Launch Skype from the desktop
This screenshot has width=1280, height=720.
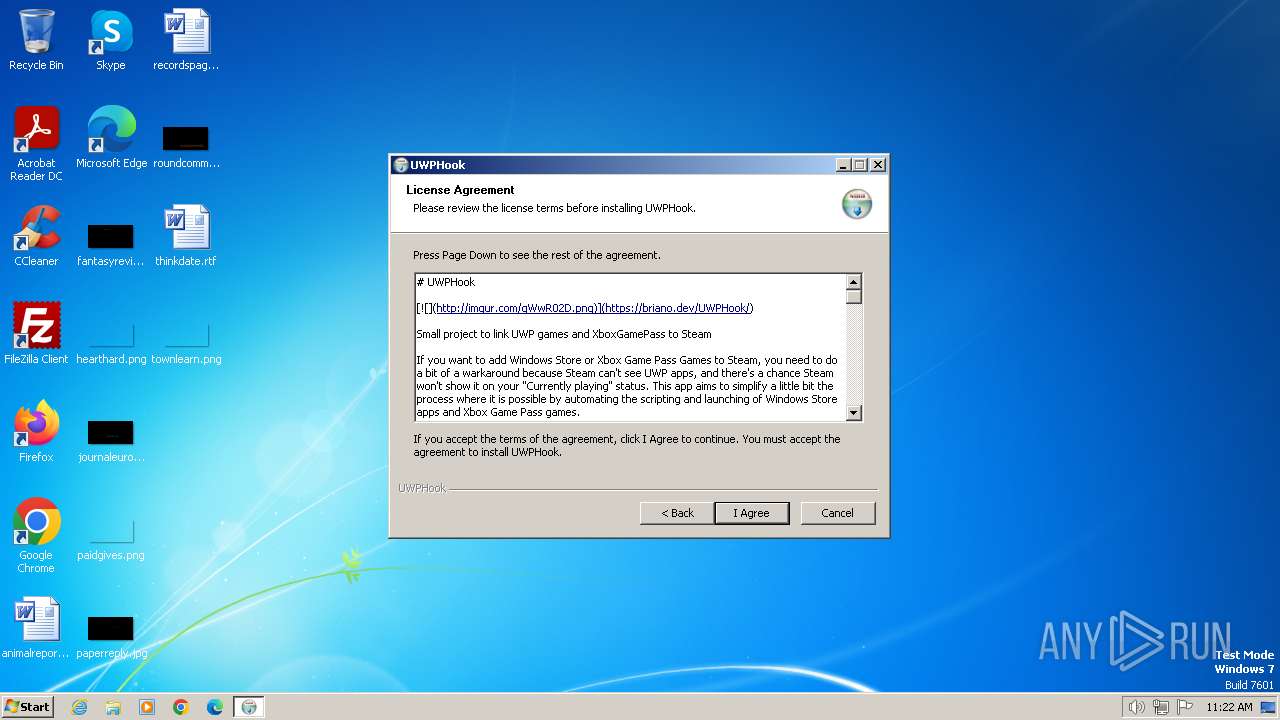tap(110, 40)
